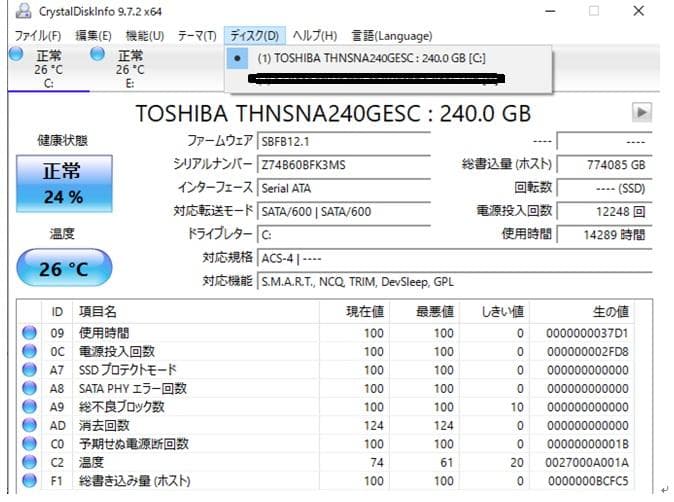Click the drive letter field C:

click(344, 235)
